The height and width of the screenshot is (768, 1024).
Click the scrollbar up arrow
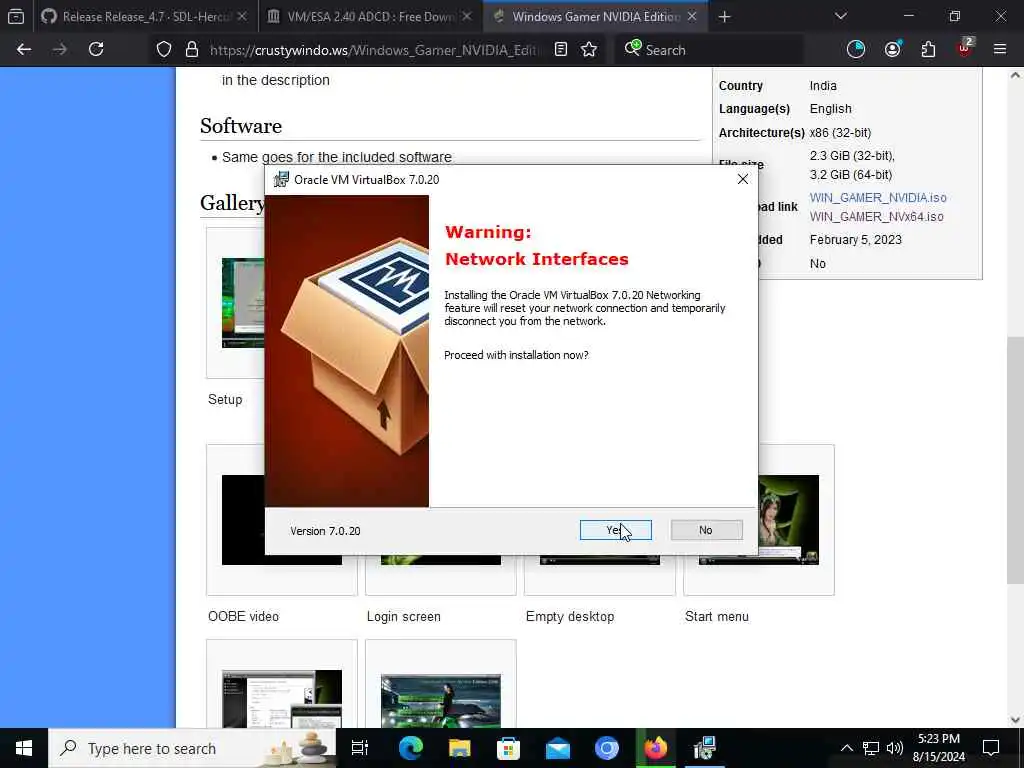point(1016,76)
